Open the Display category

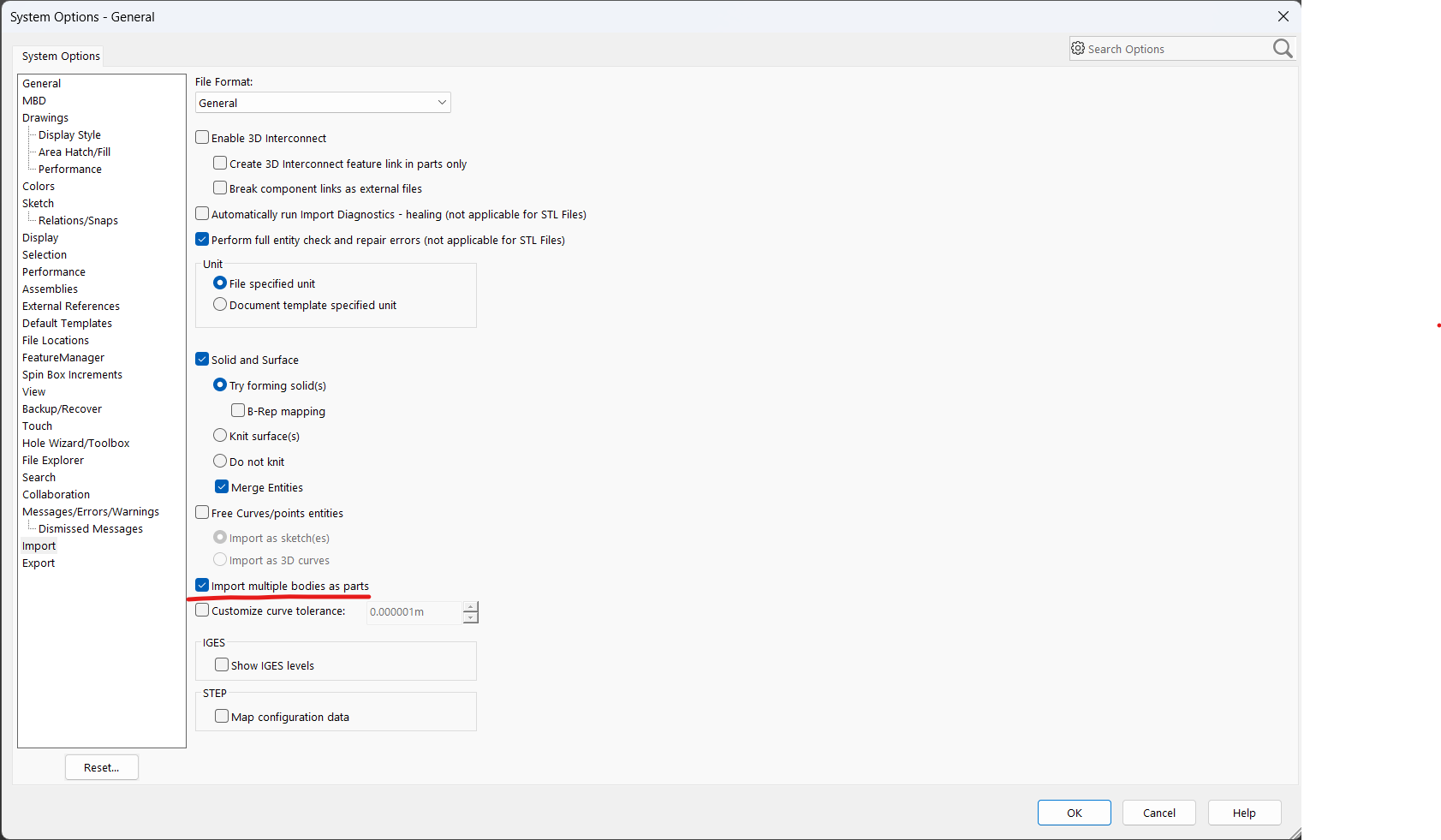coord(40,238)
